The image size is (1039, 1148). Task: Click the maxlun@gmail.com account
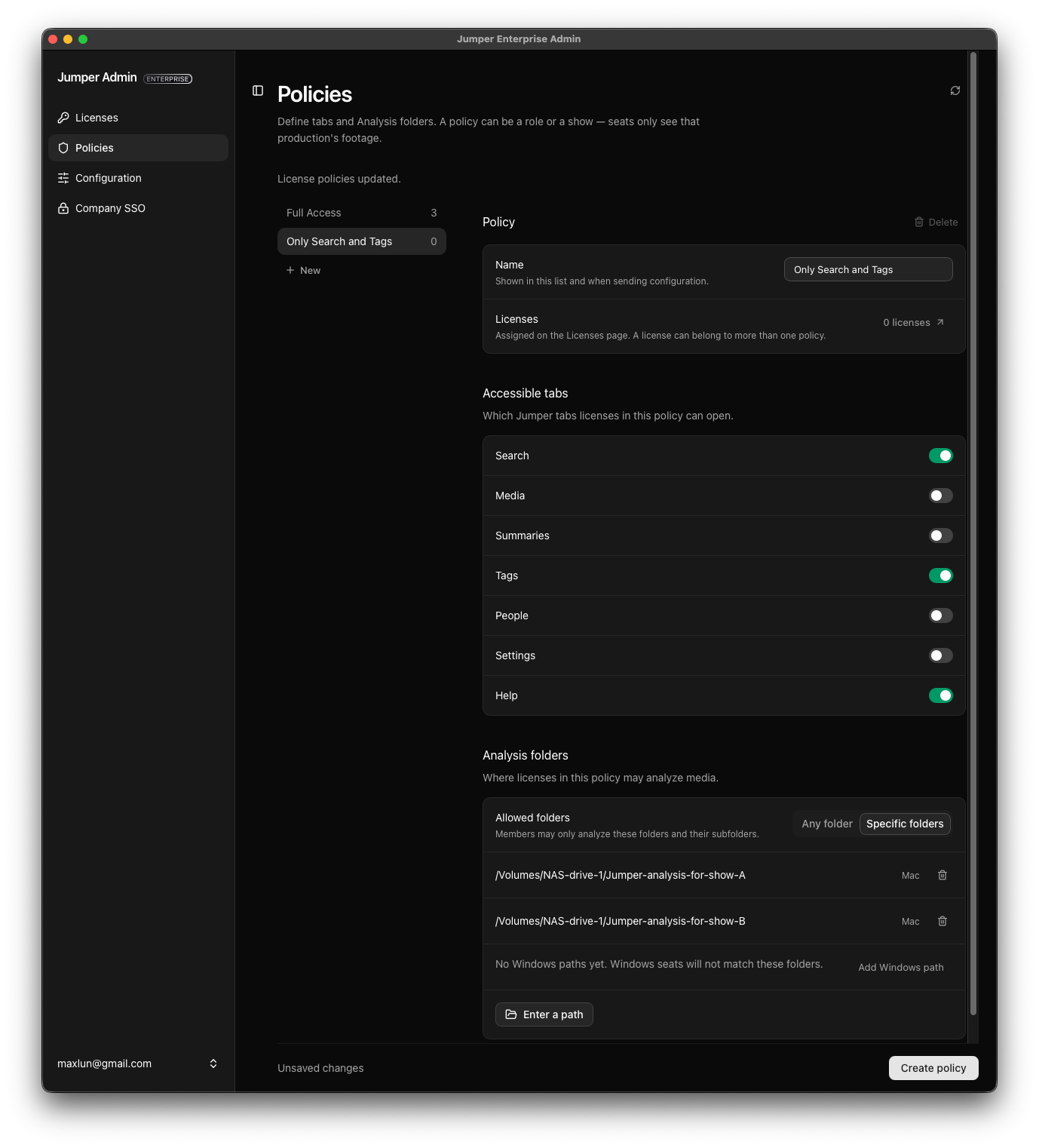click(x=138, y=1064)
